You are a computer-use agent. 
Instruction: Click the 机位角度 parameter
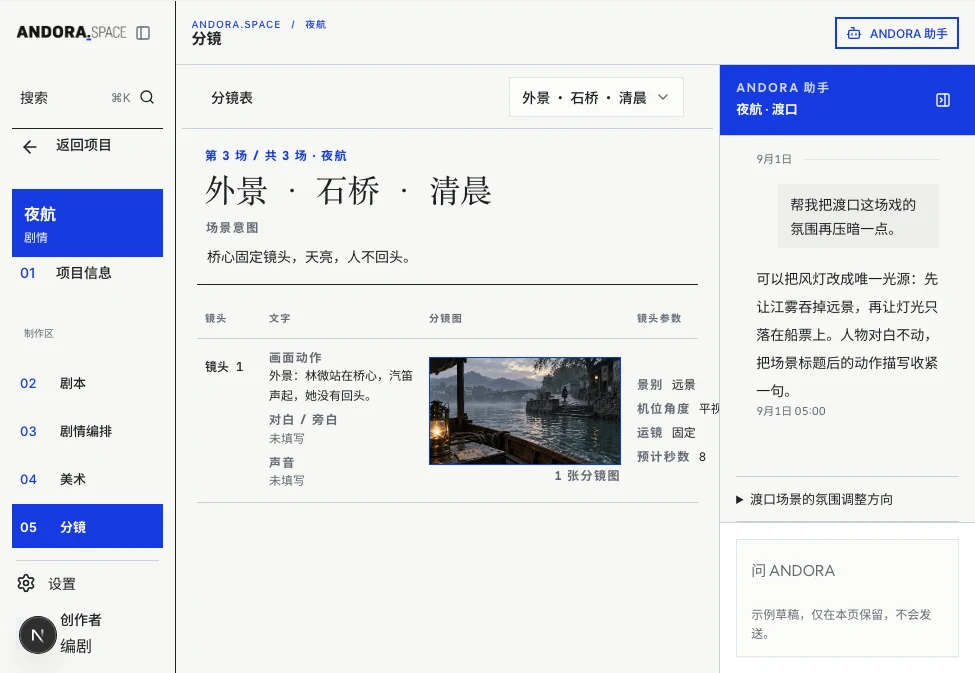pyautogui.click(x=678, y=409)
